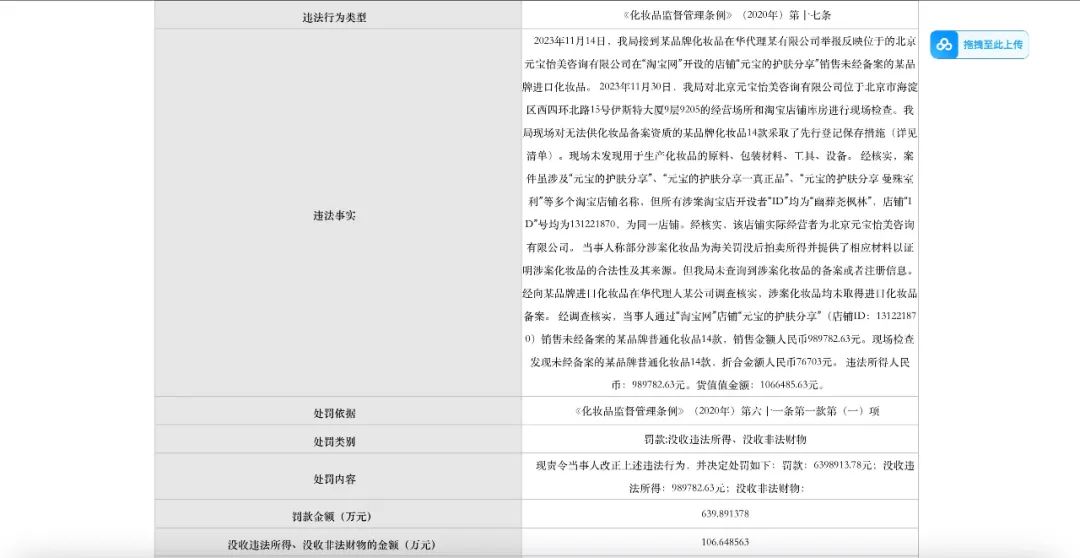Select the text 罚款:6398913.78元
This screenshot has width=1080, height=558.
tap(828, 466)
